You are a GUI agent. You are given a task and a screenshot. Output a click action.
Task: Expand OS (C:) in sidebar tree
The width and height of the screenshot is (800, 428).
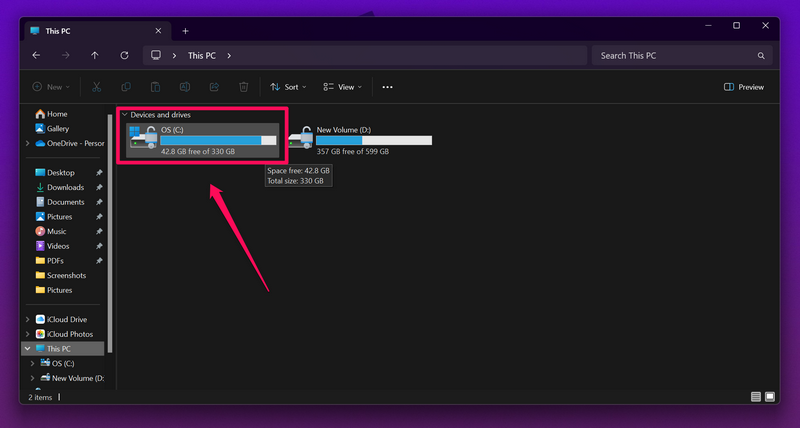click(33, 363)
